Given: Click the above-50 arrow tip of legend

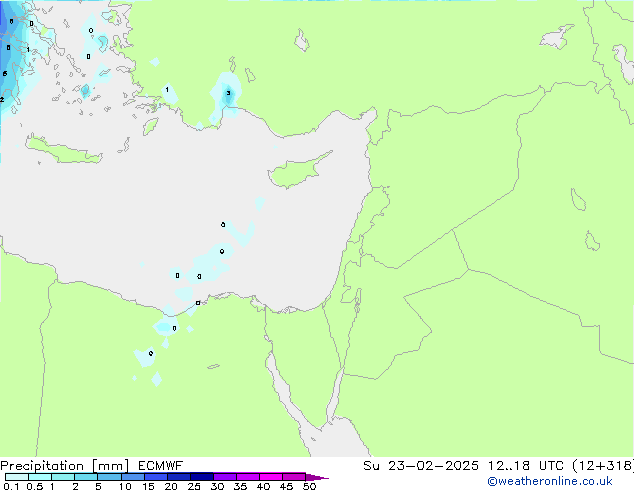Looking at the screenshot, I should click(x=317, y=477).
